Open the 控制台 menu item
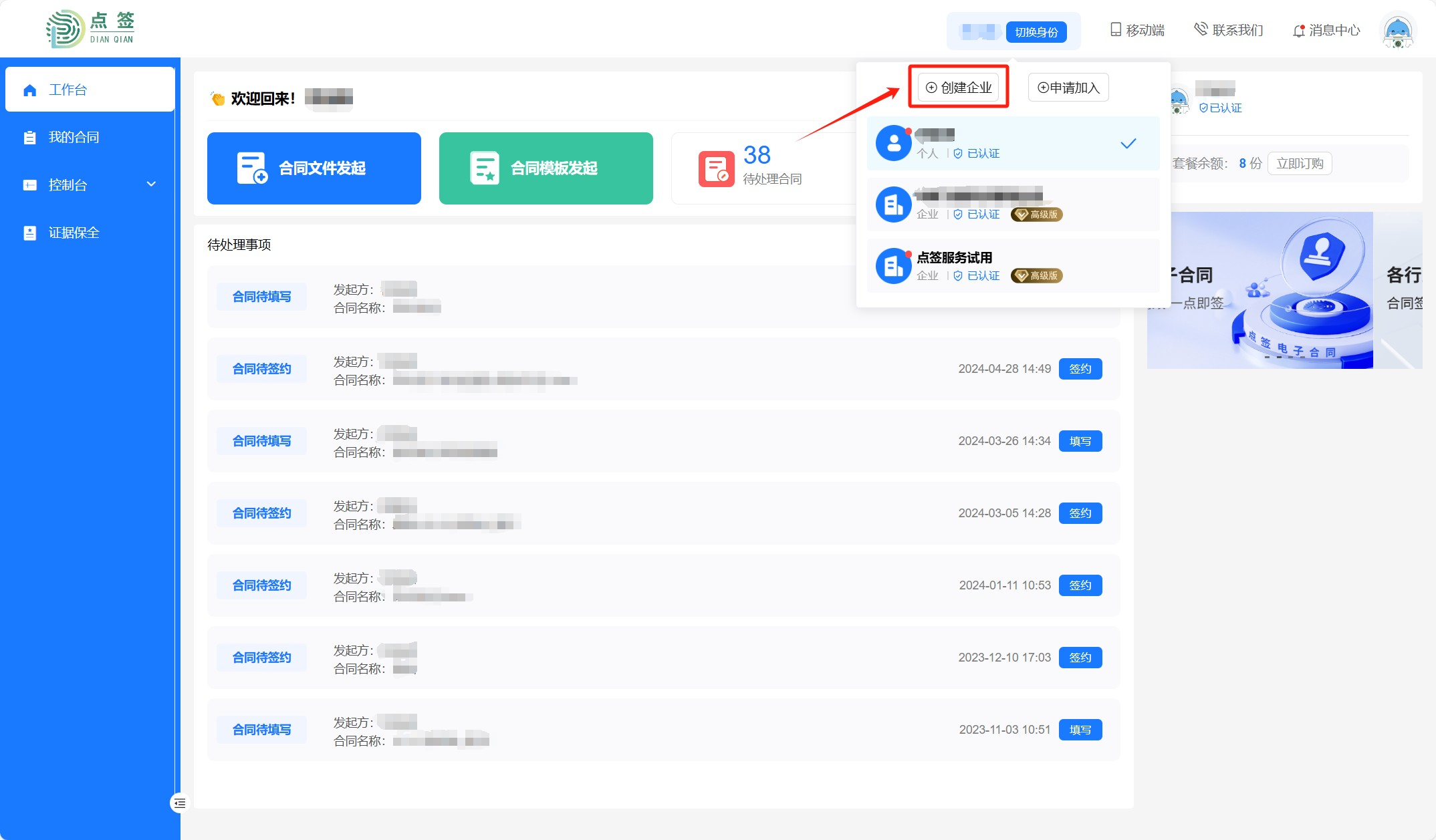This screenshot has height=840, width=1436. tap(90, 185)
